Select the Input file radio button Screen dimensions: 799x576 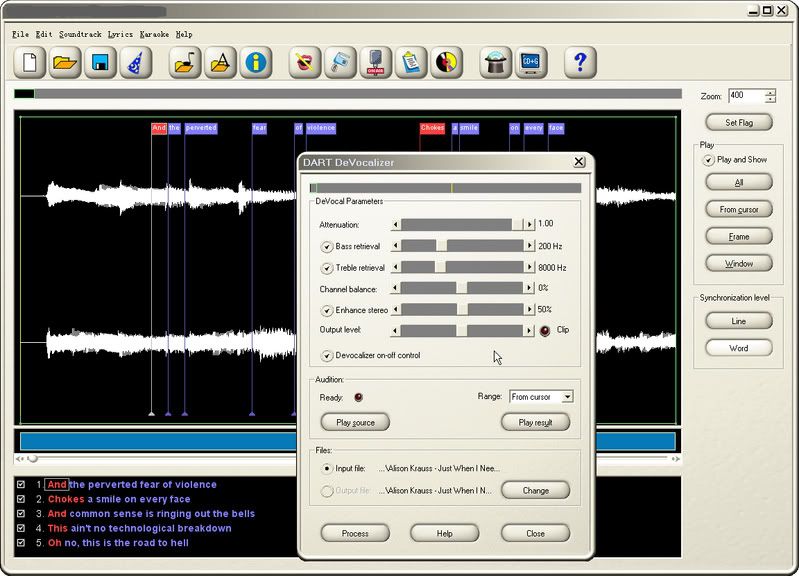point(326,467)
